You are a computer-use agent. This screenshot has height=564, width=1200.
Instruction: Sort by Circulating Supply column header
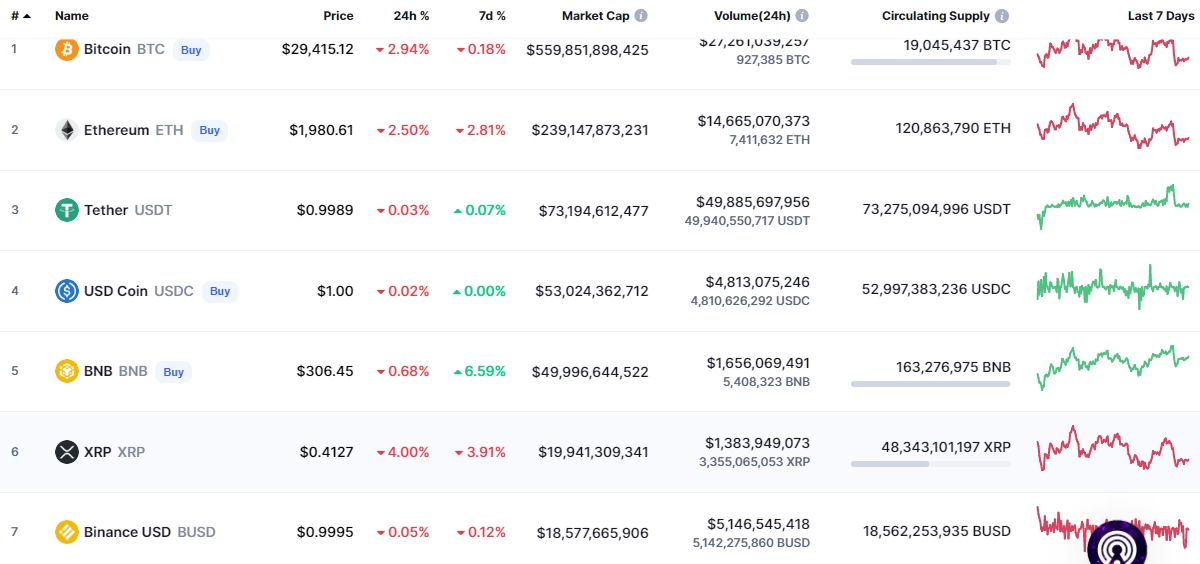[x=936, y=16]
